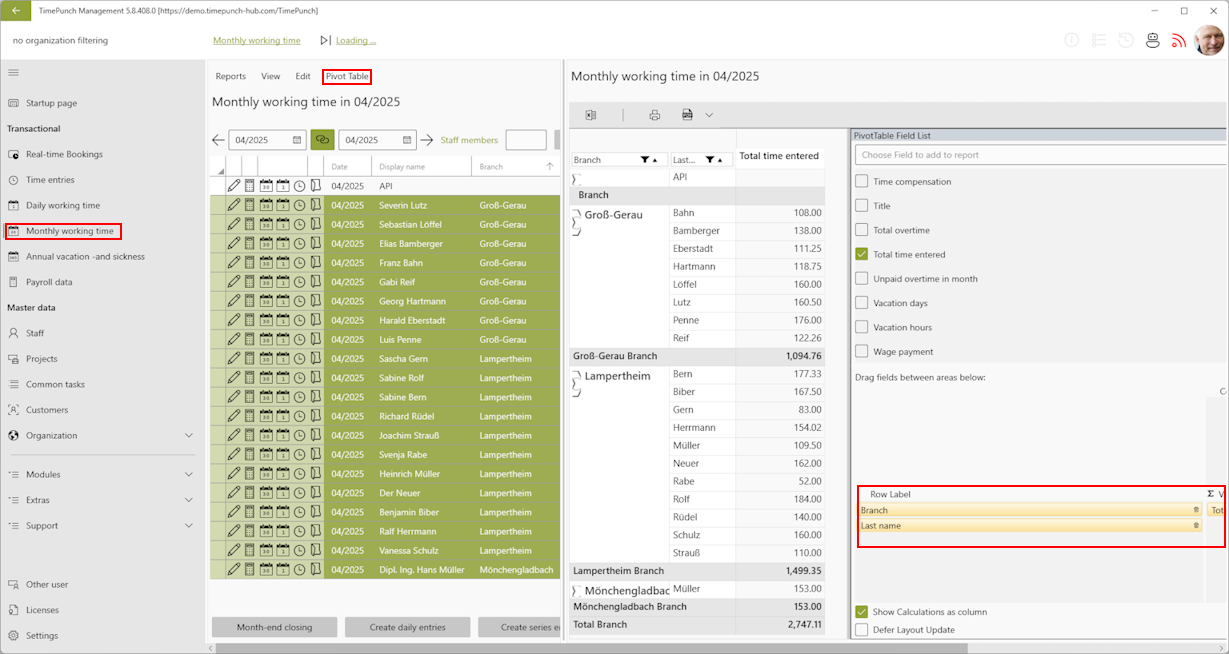This screenshot has height=654, width=1229.
Task: Open the info icon in header
Action: coord(1072,40)
